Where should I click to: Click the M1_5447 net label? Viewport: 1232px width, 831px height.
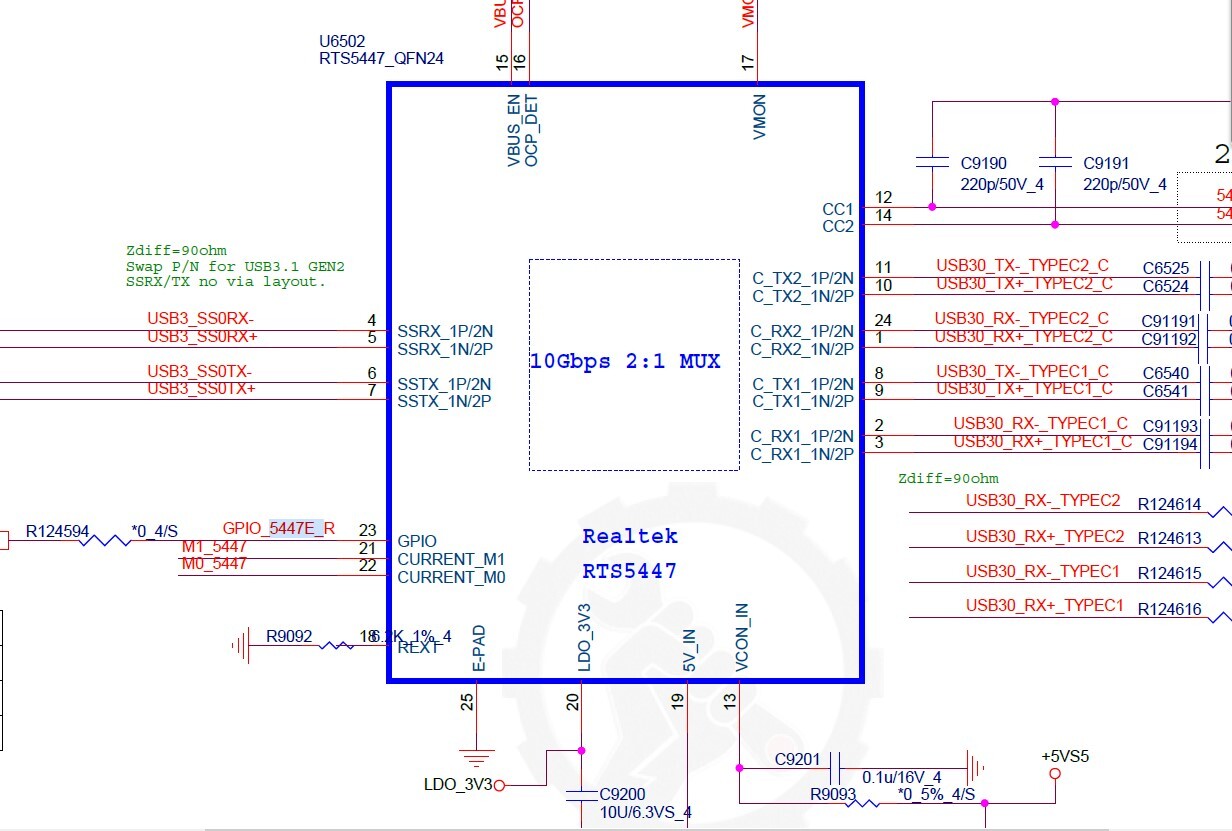[214, 547]
